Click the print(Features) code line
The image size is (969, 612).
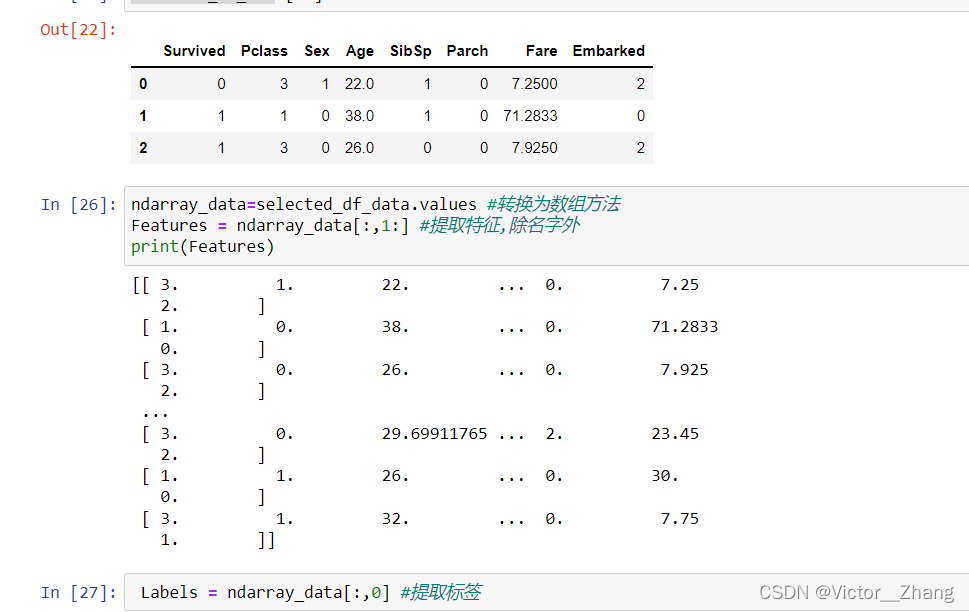pos(202,247)
